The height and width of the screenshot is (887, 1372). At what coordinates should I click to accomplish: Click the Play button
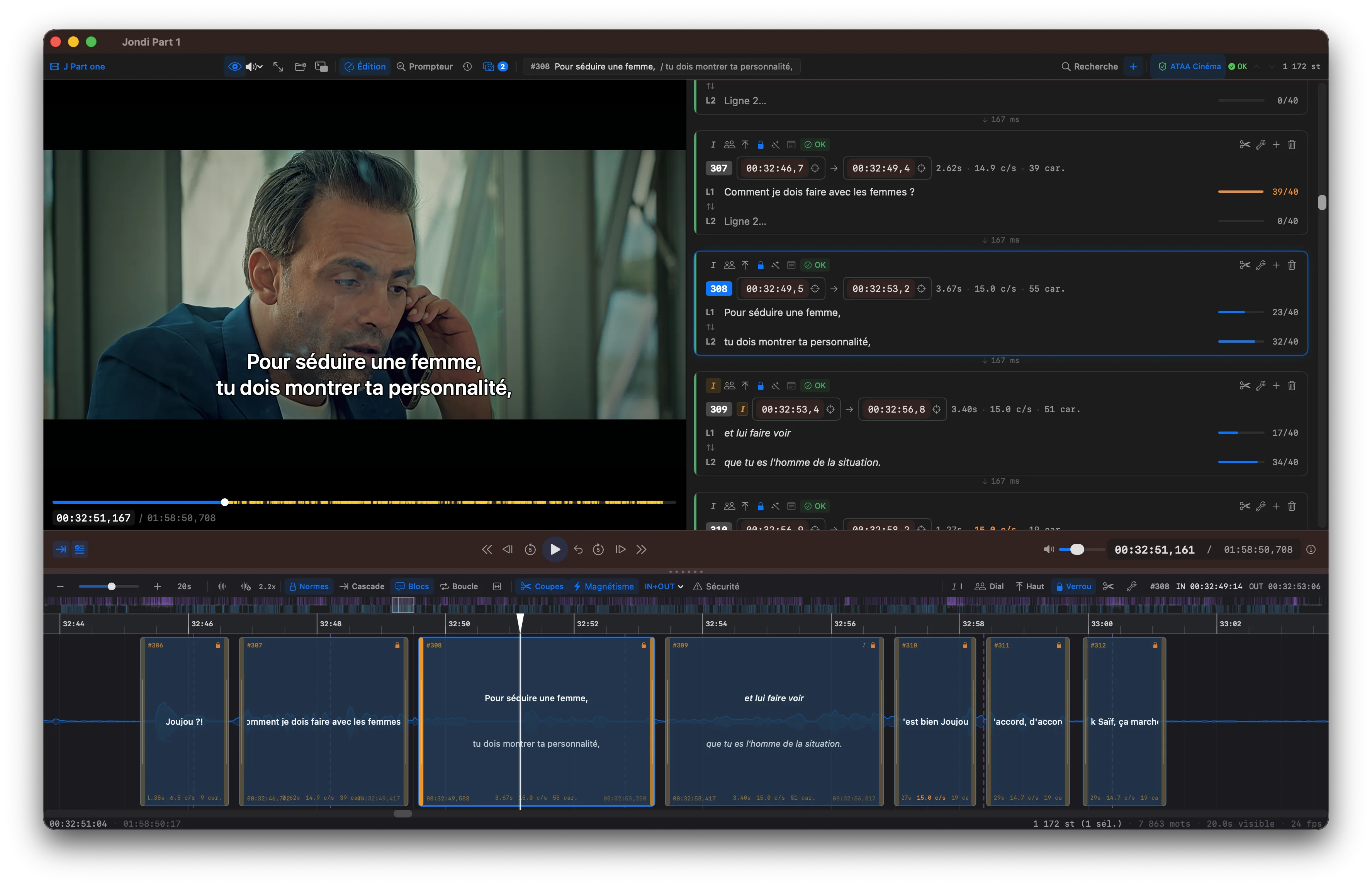(554, 549)
